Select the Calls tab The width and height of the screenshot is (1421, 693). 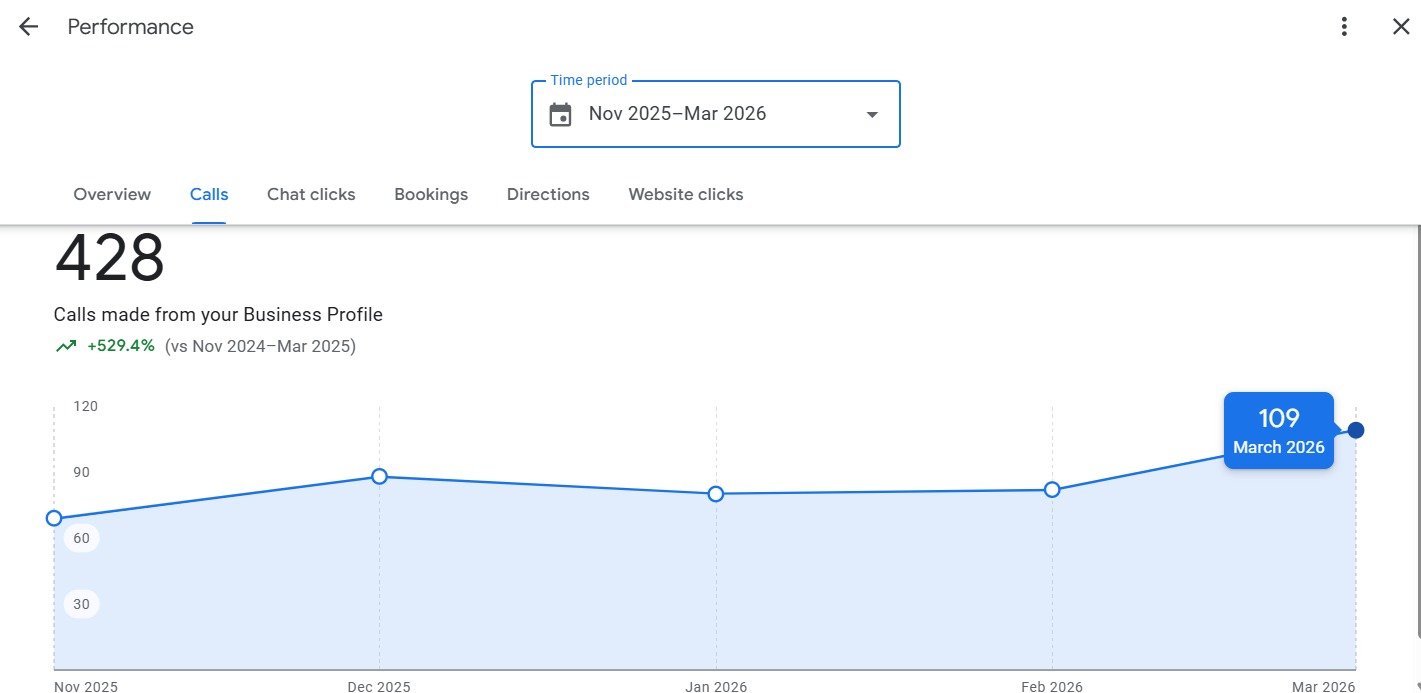click(209, 194)
